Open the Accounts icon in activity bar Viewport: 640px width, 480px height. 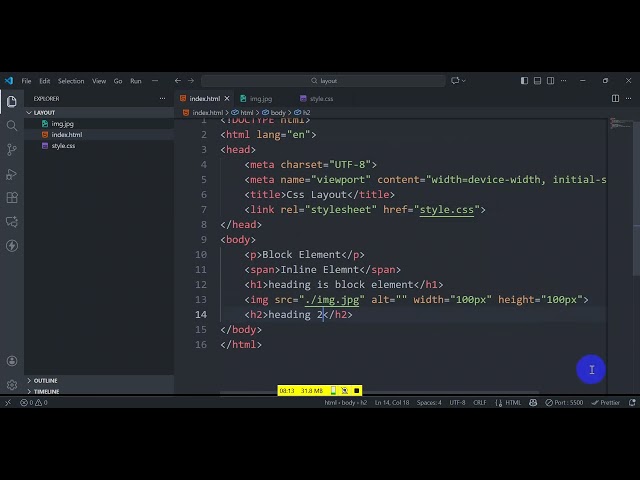click(12, 361)
